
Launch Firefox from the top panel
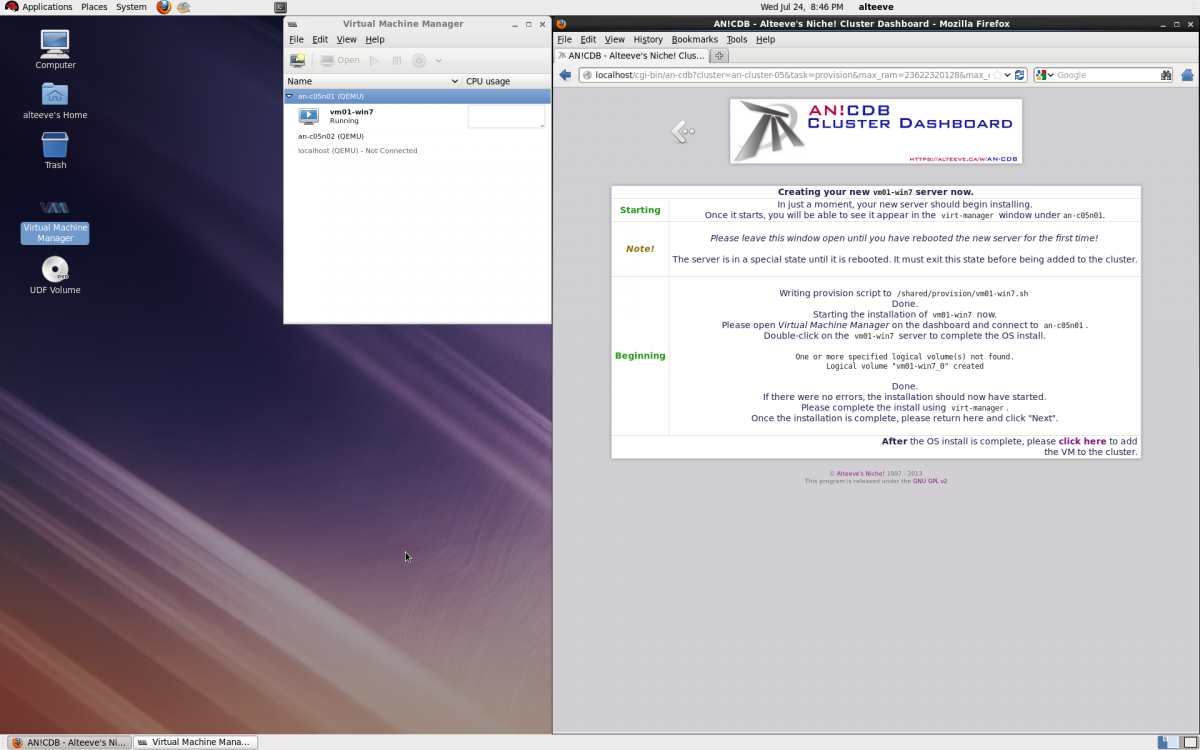click(164, 7)
